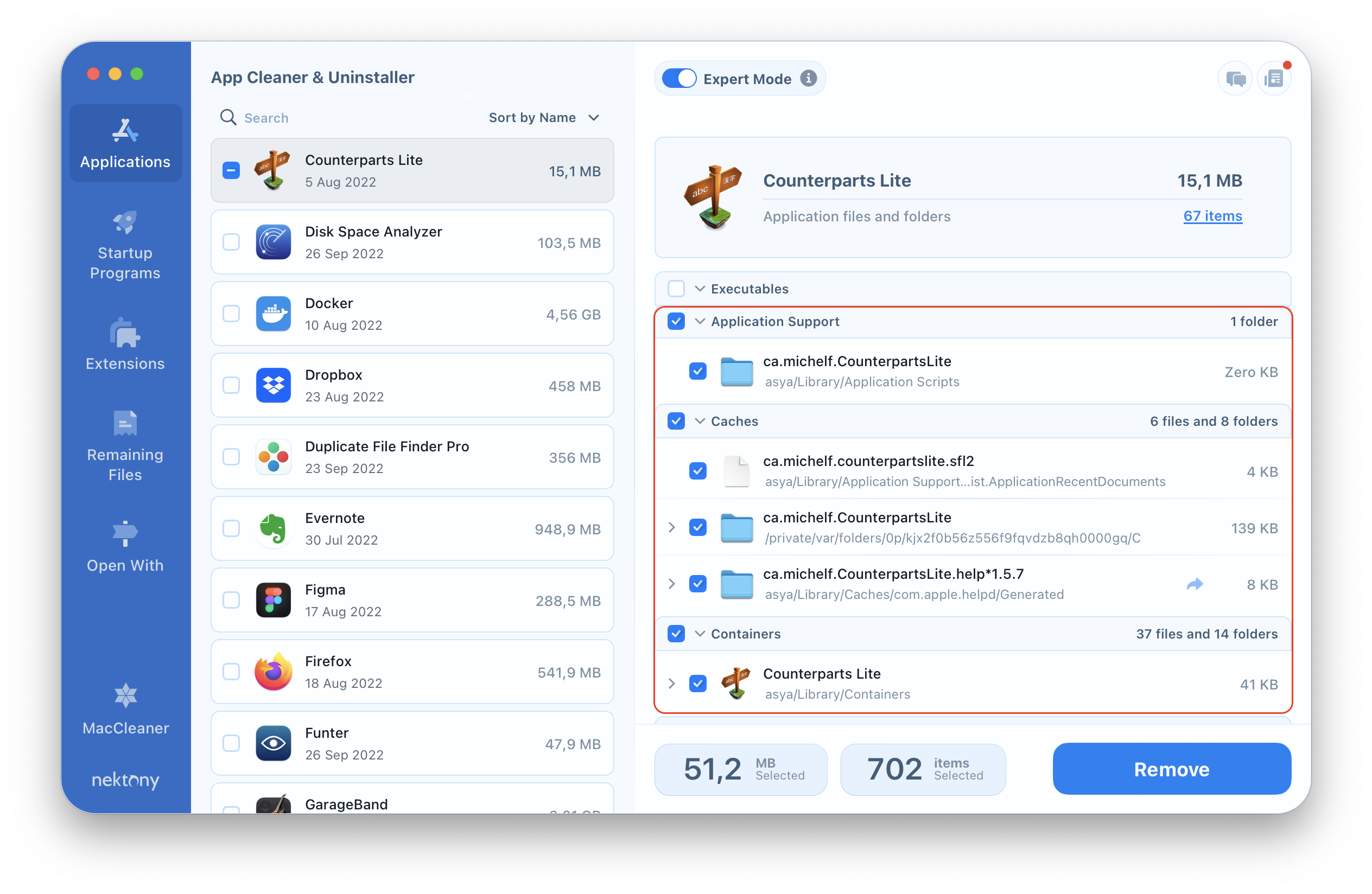Screen dimensions: 1372x894
Task: Enable the Application Support category checkbox
Action: [677, 322]
